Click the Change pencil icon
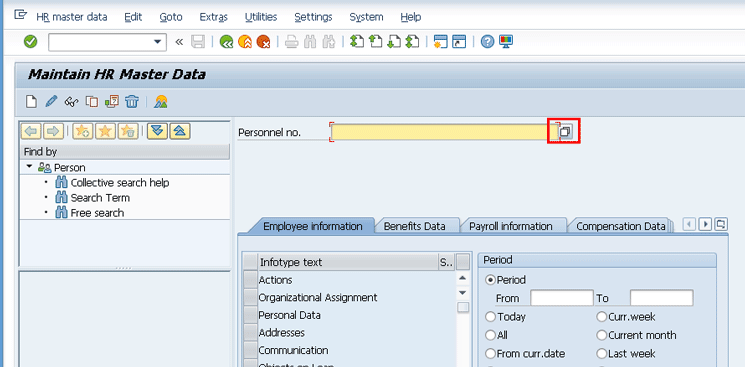Screen dimensions: 745x367 tap(51, 101)
